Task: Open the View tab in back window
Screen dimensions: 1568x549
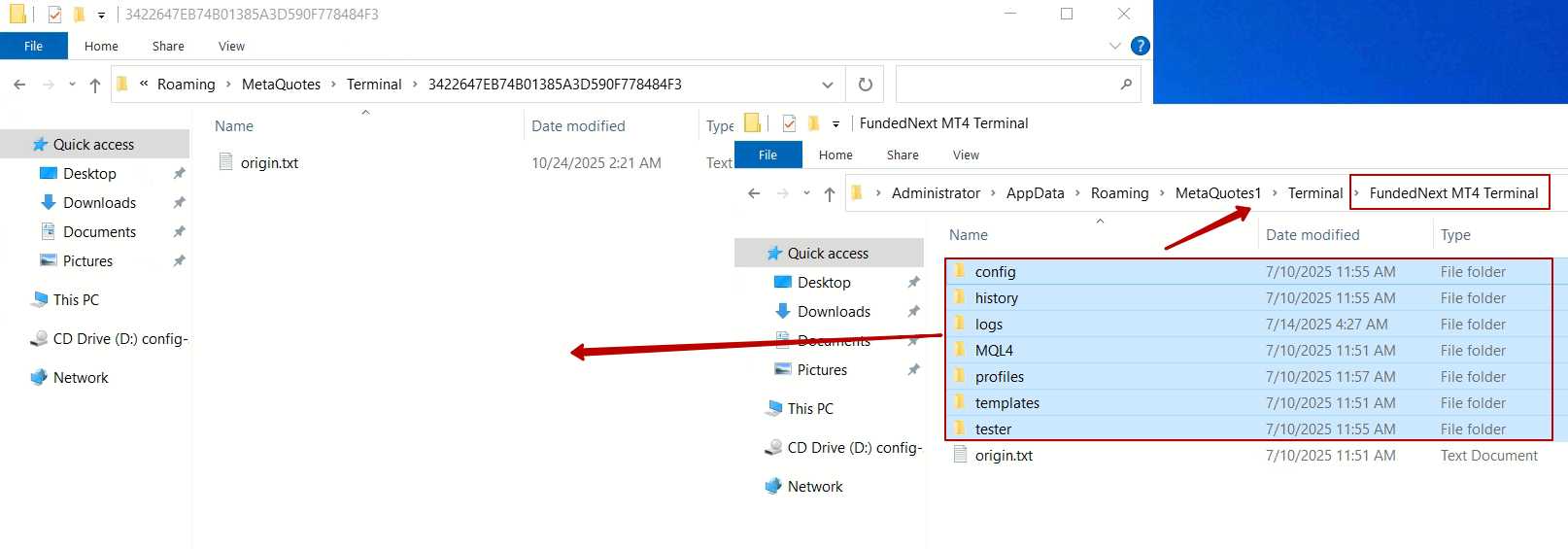Action: click(231, 47)
